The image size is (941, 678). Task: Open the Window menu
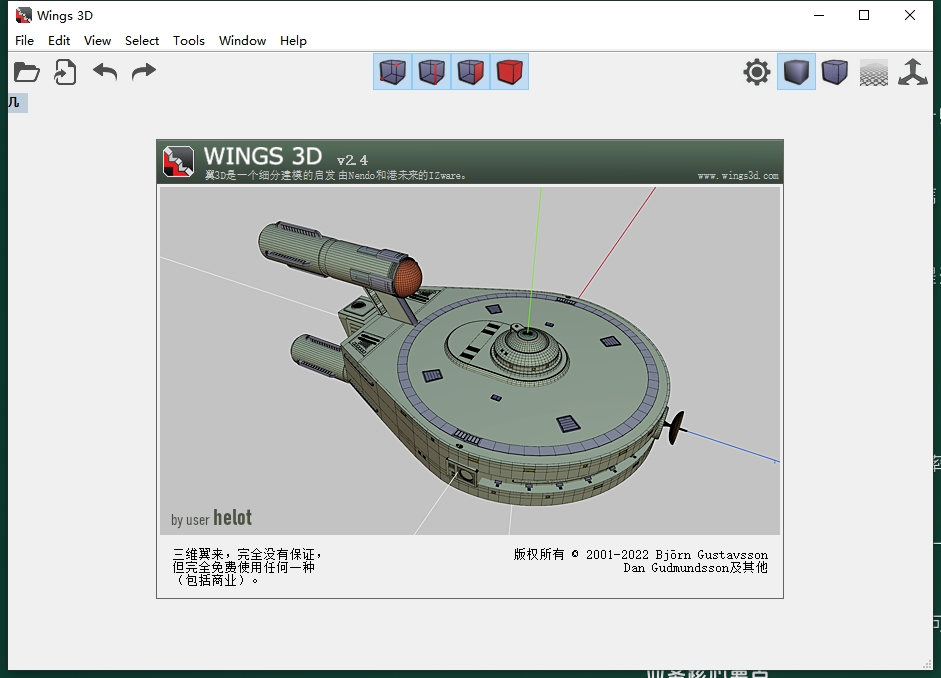point(242,40)
